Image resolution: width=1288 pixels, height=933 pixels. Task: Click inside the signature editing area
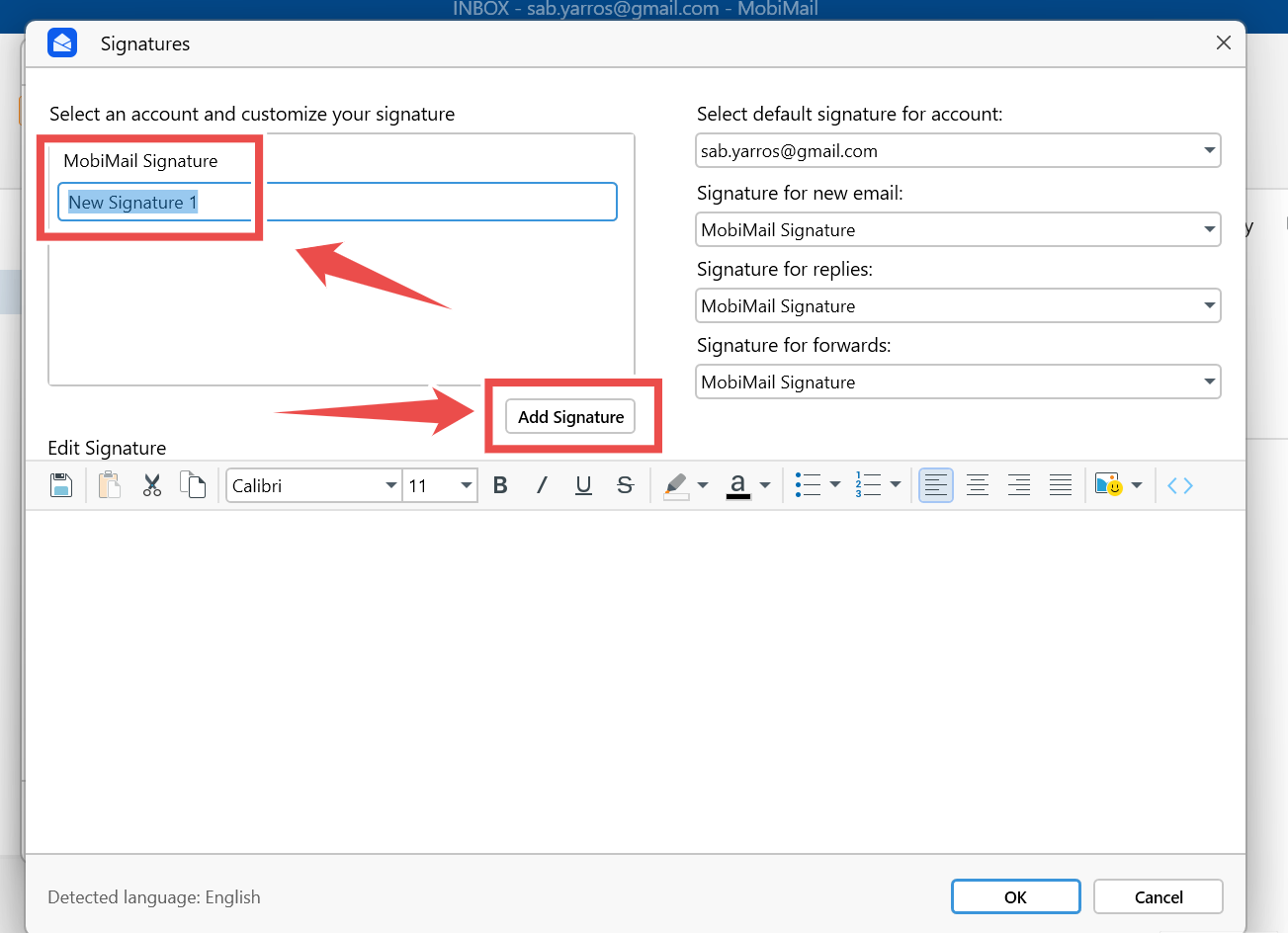[x=635, y=681]
